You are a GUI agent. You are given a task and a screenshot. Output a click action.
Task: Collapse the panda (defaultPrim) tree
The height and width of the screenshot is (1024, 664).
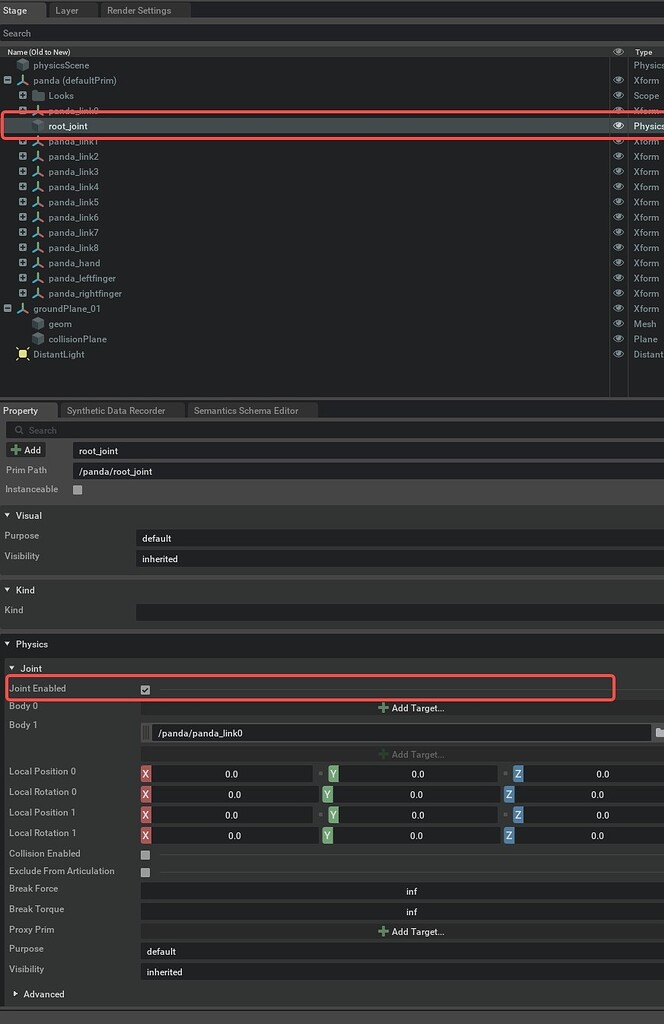click(x=9, y=80)
